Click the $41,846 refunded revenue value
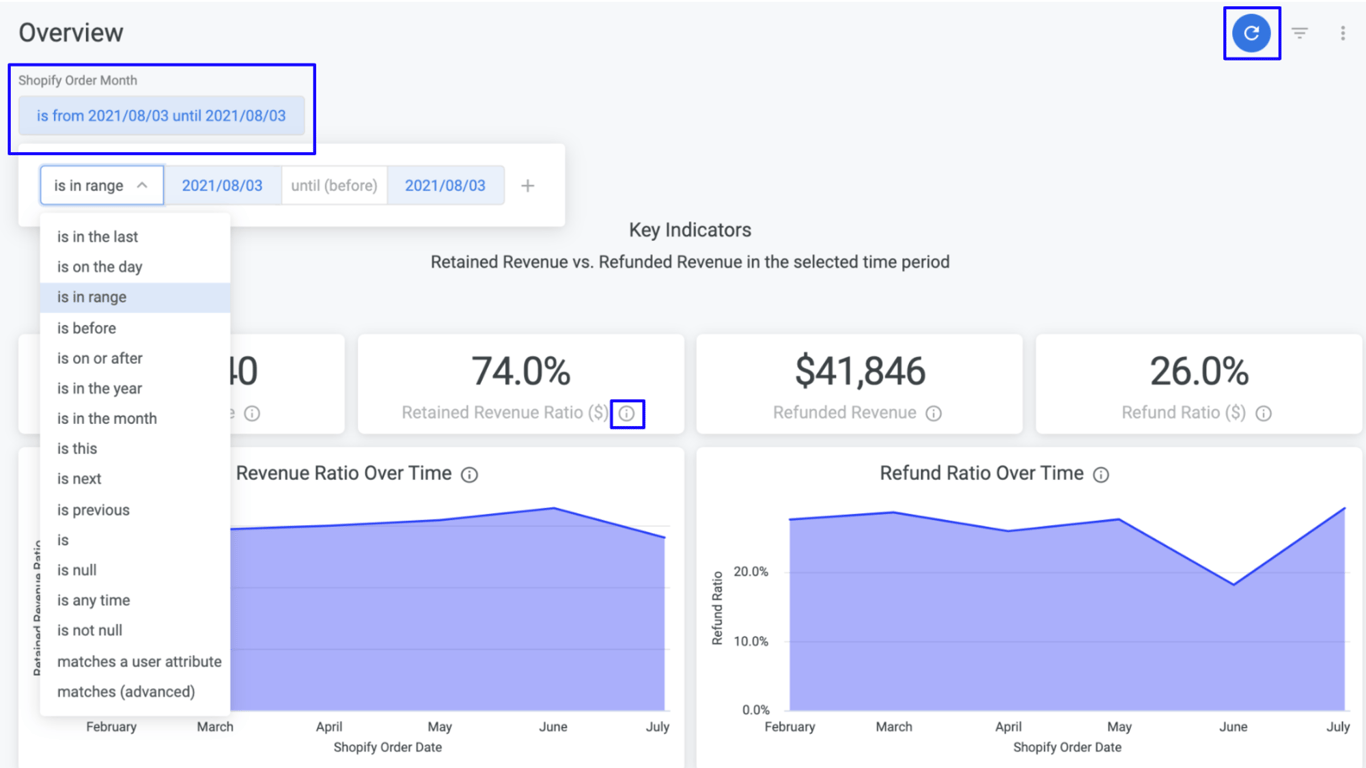The image size is (1366, 768). pyautogui.click(x=860, y=371)
